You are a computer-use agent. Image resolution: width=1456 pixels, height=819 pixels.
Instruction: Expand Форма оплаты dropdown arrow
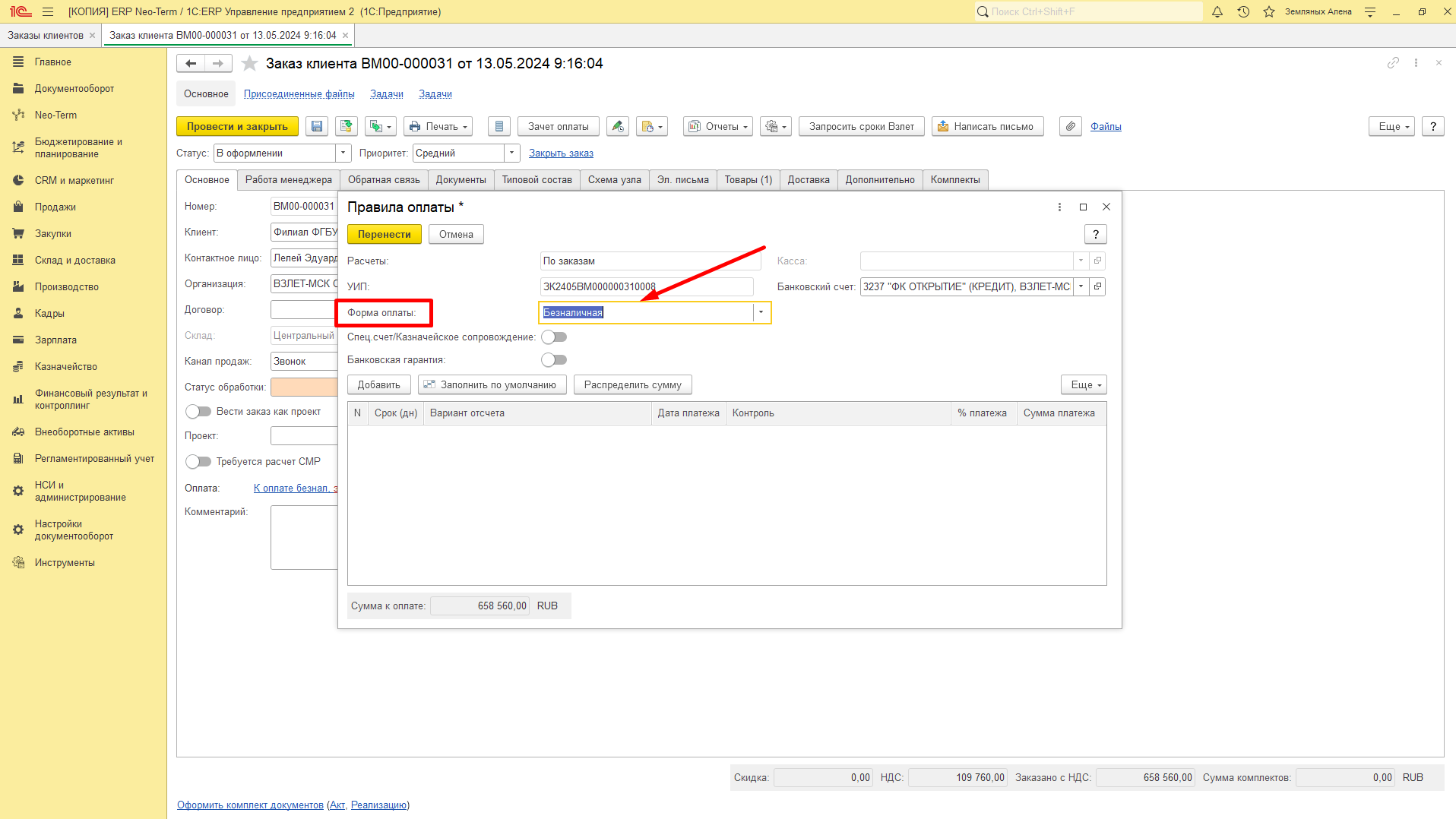(x=761, y=312)
